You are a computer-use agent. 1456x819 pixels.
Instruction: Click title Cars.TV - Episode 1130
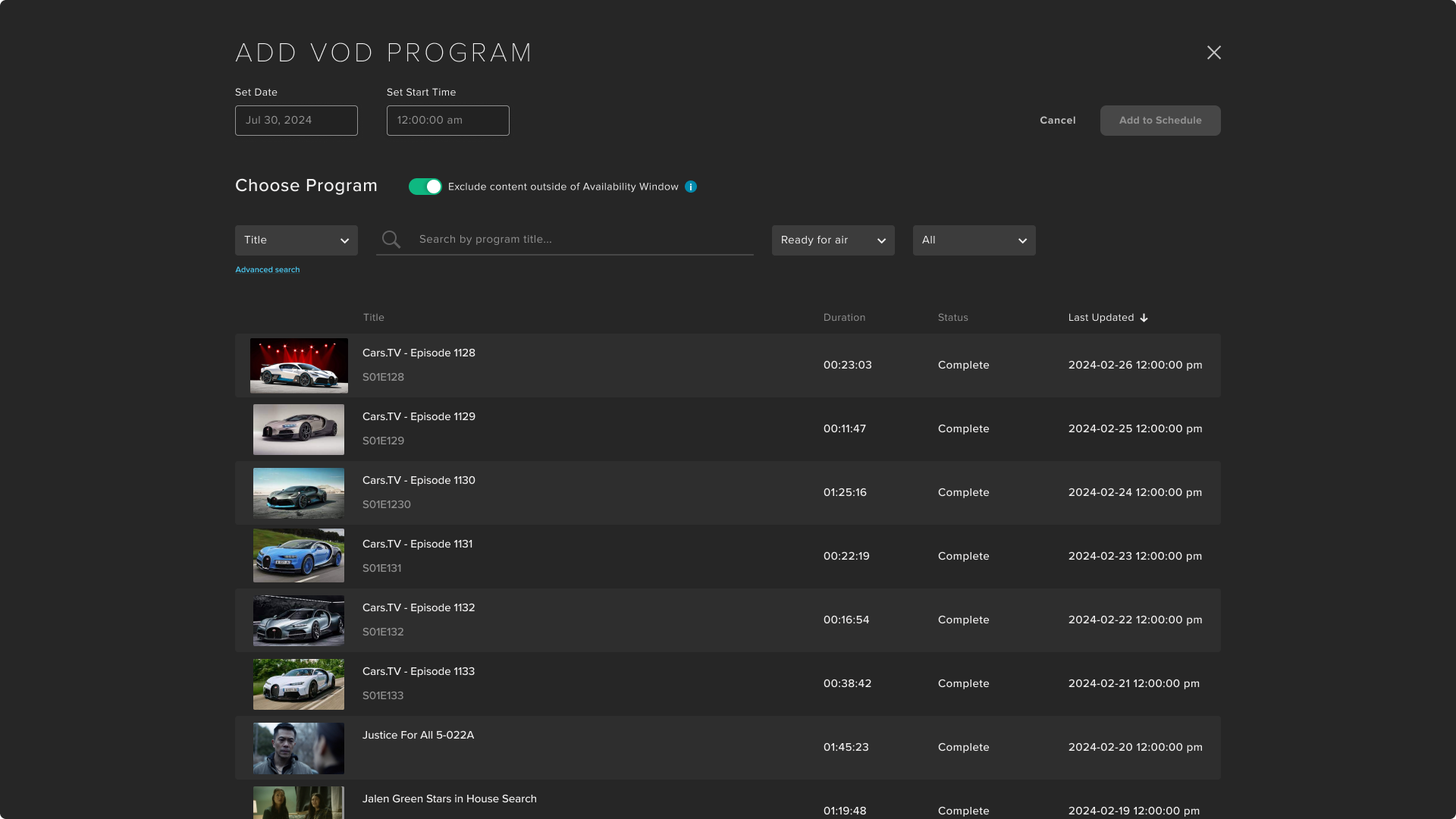click(419, 481)
